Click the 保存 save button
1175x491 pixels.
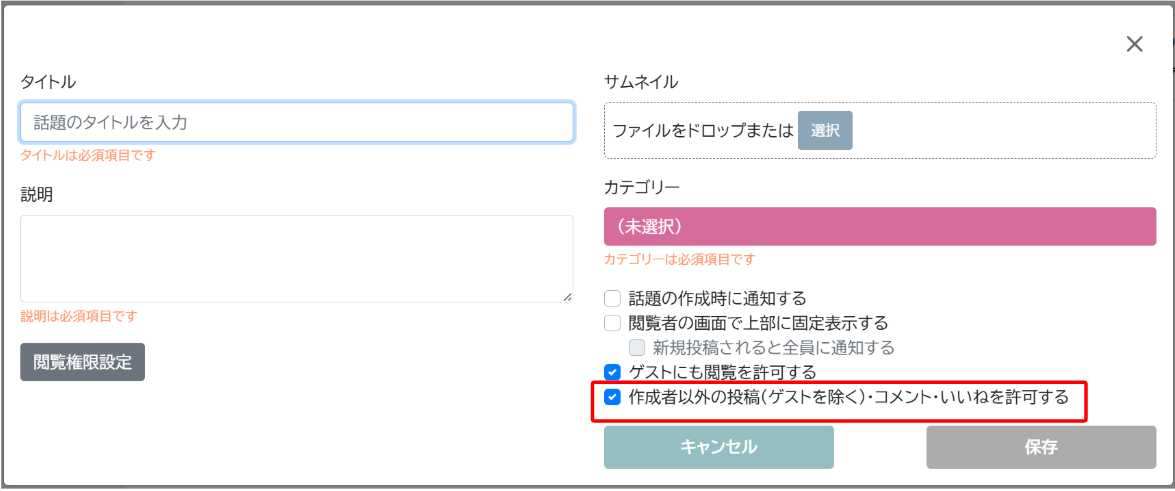tap(1041, 448)
